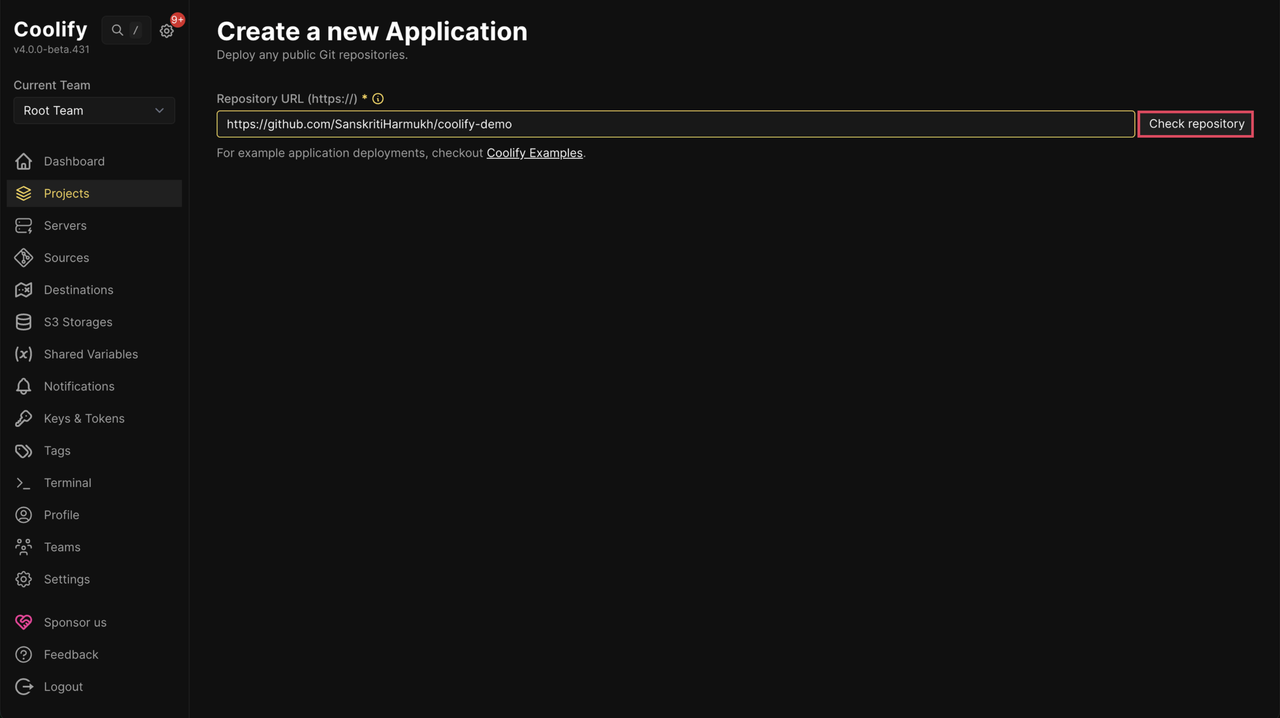The width and height of the screenshot is (1280, 718).
Task: Click the Coolify logo title
Action: point(50,29)
